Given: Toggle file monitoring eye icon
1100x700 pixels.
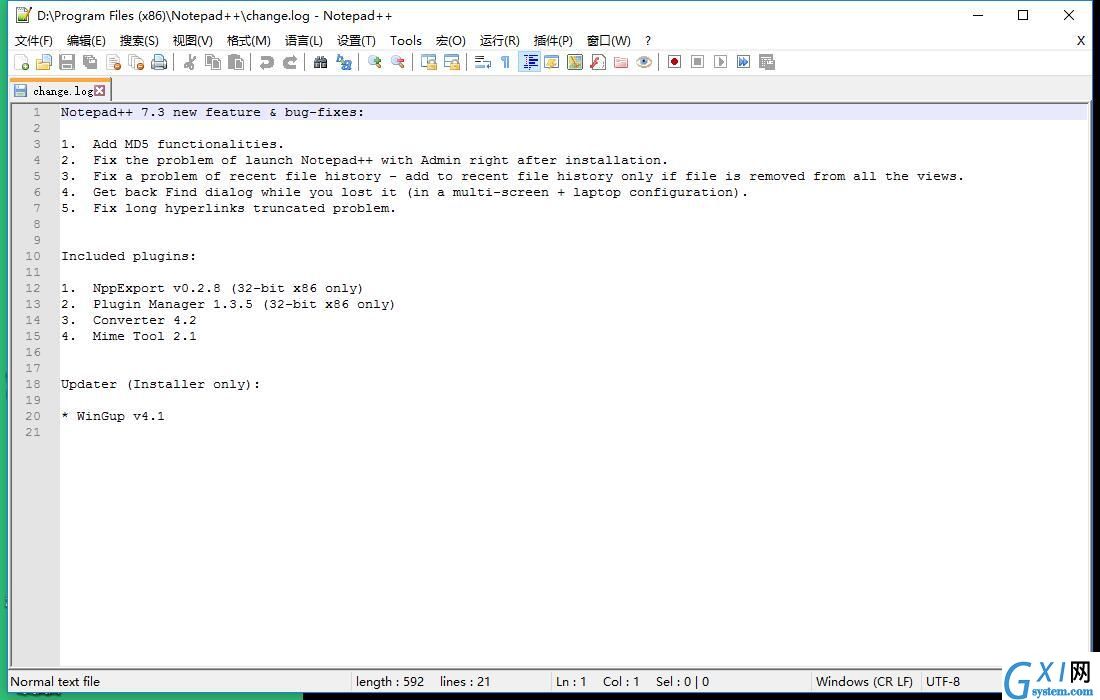Looking at the screenshot, I should [x=644, y=62].
